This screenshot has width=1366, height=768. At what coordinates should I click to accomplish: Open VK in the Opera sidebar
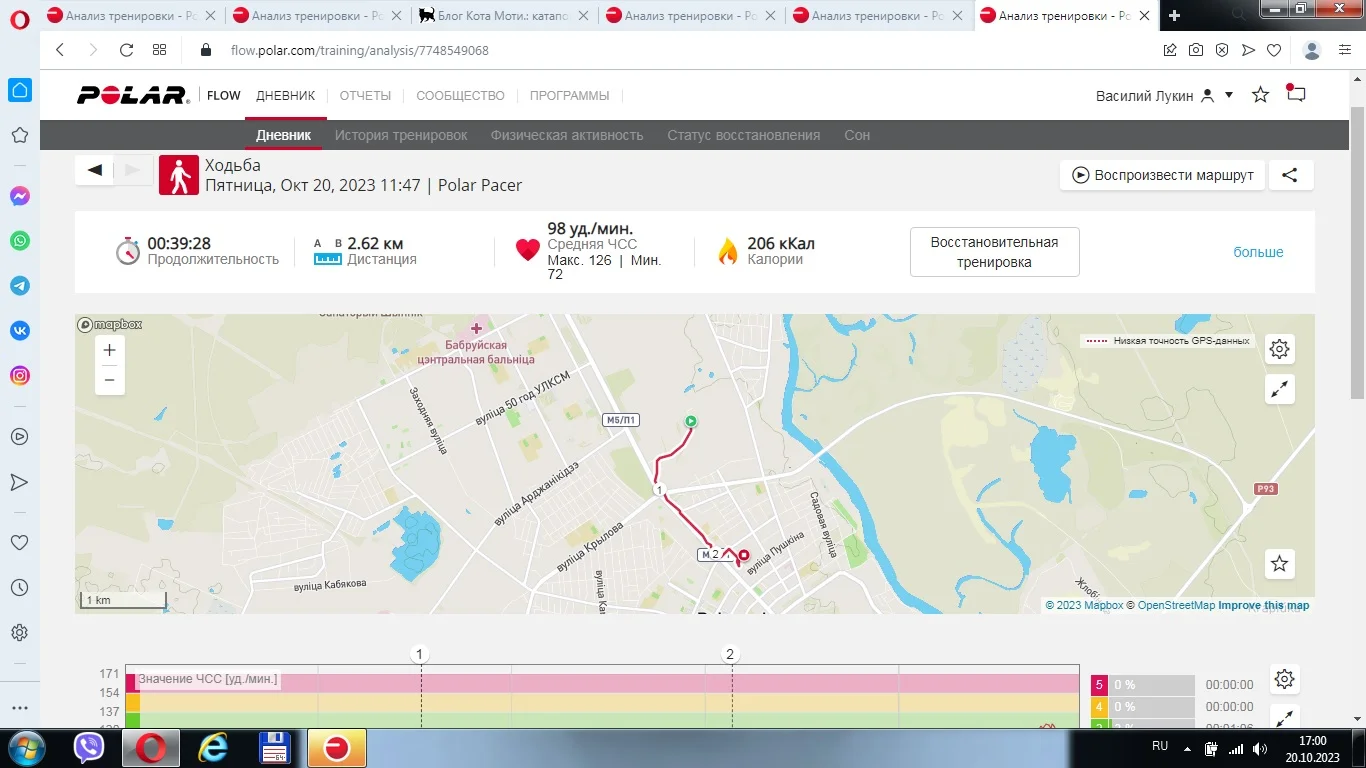(19, 331)
